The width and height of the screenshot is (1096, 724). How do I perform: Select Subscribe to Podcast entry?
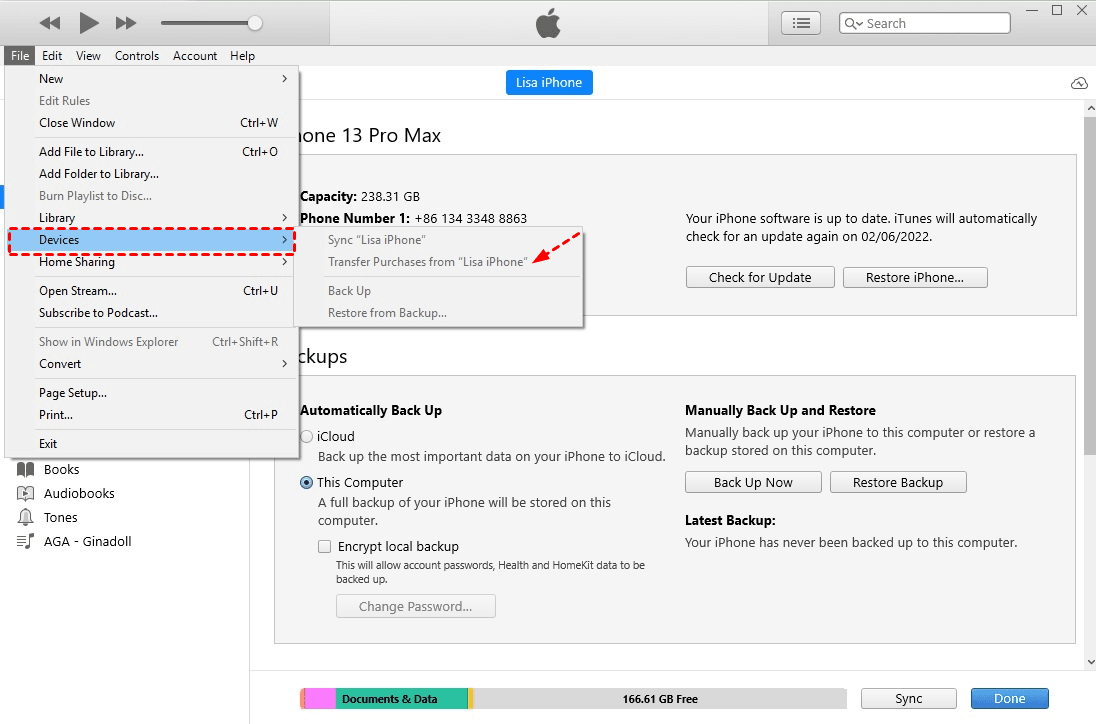click(152, 313)
